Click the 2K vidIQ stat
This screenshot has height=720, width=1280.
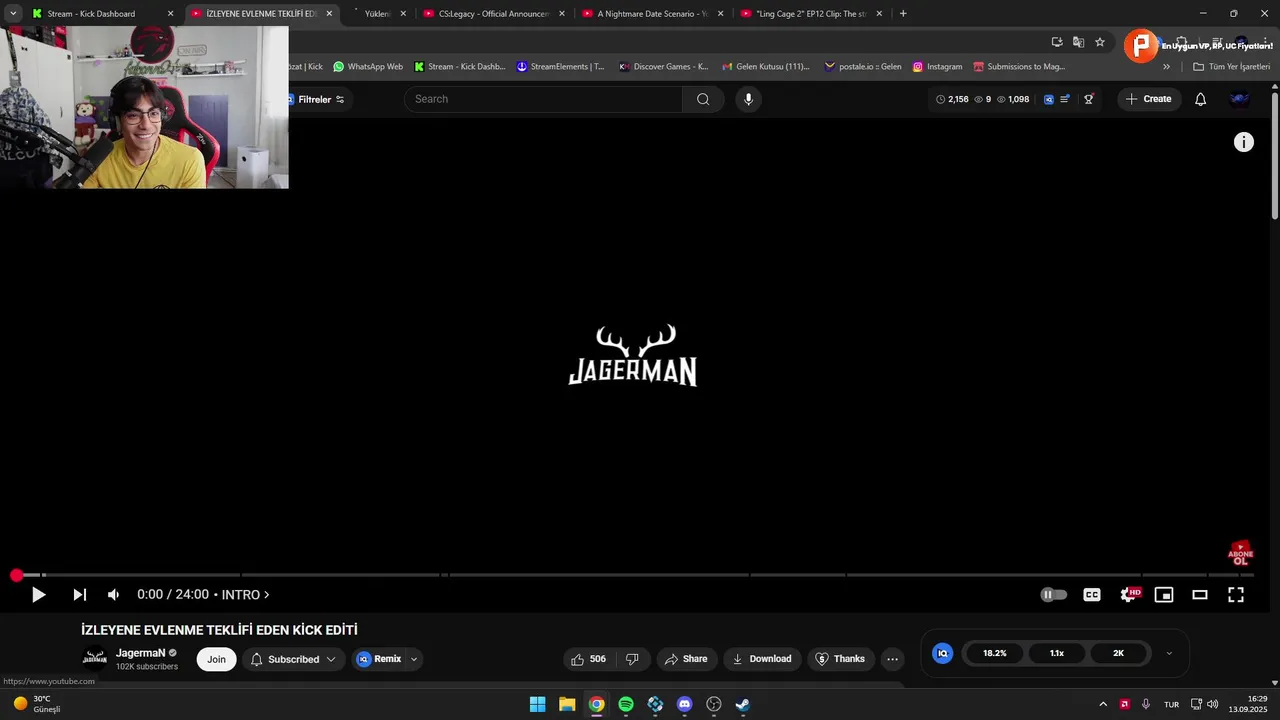coord(1119,653)
